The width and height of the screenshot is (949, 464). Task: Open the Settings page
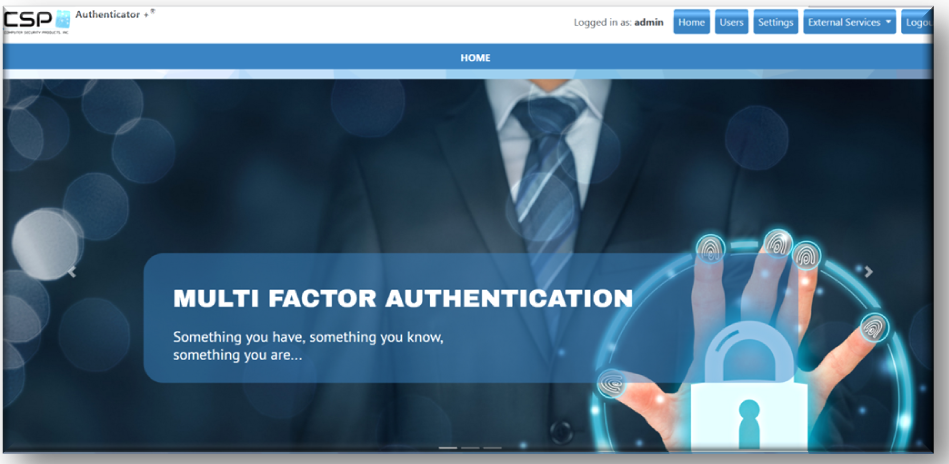pos(775,22)
